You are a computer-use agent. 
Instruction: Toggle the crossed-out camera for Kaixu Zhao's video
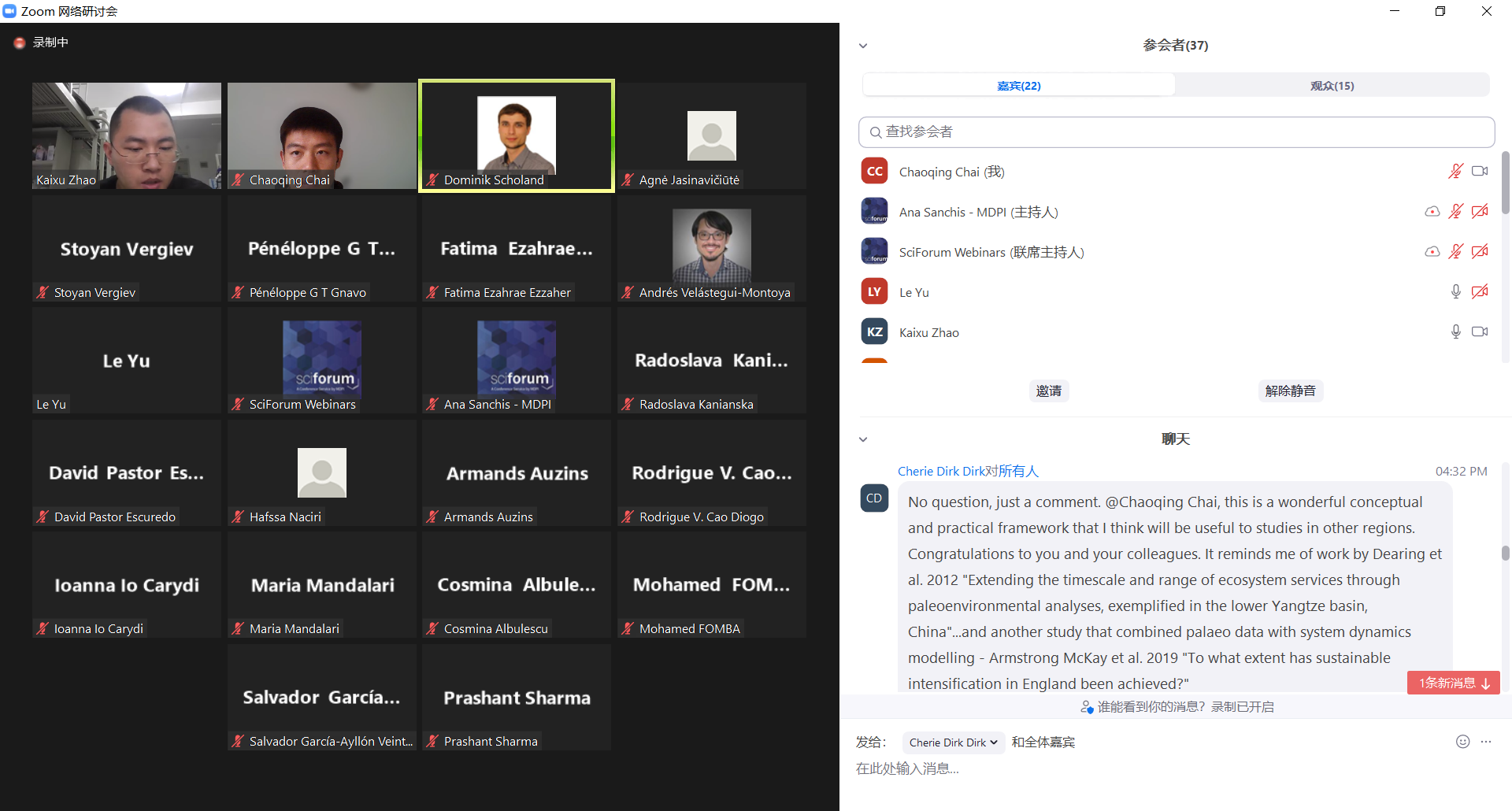1480,331
